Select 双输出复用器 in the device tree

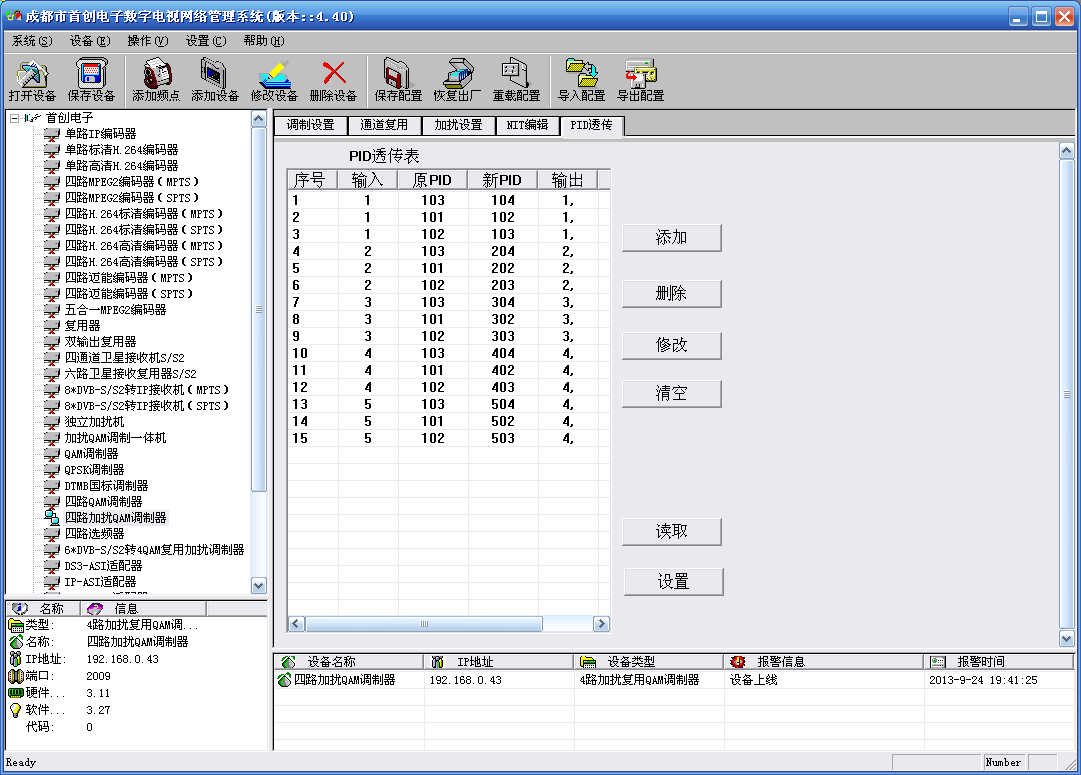point(100,341)
